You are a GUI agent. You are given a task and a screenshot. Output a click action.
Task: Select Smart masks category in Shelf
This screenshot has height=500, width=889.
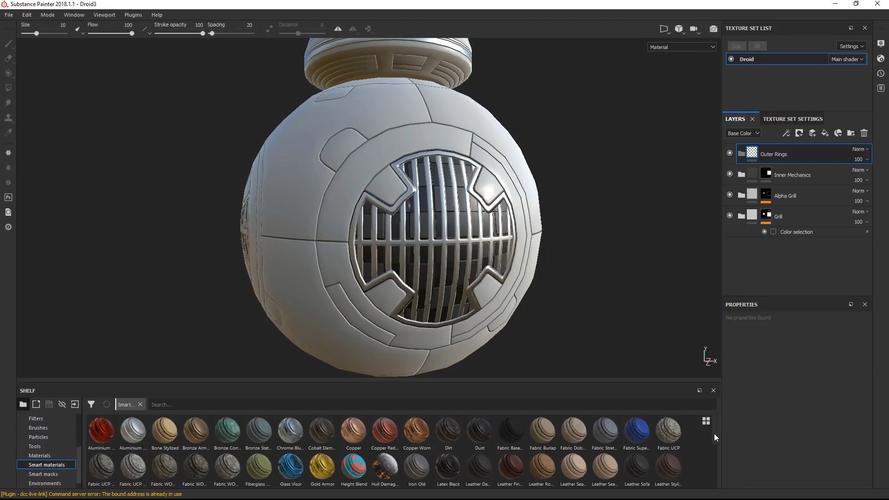click(43, 474)
